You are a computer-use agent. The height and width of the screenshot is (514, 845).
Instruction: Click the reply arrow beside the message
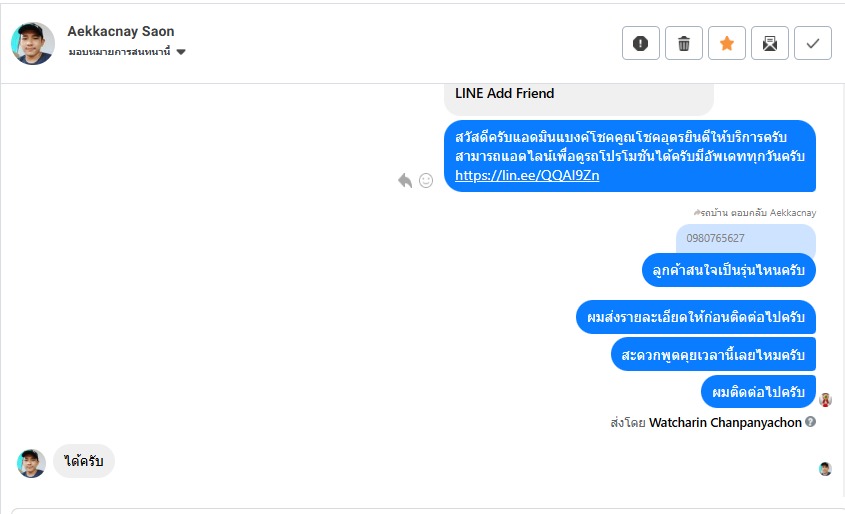click(405, 180)
